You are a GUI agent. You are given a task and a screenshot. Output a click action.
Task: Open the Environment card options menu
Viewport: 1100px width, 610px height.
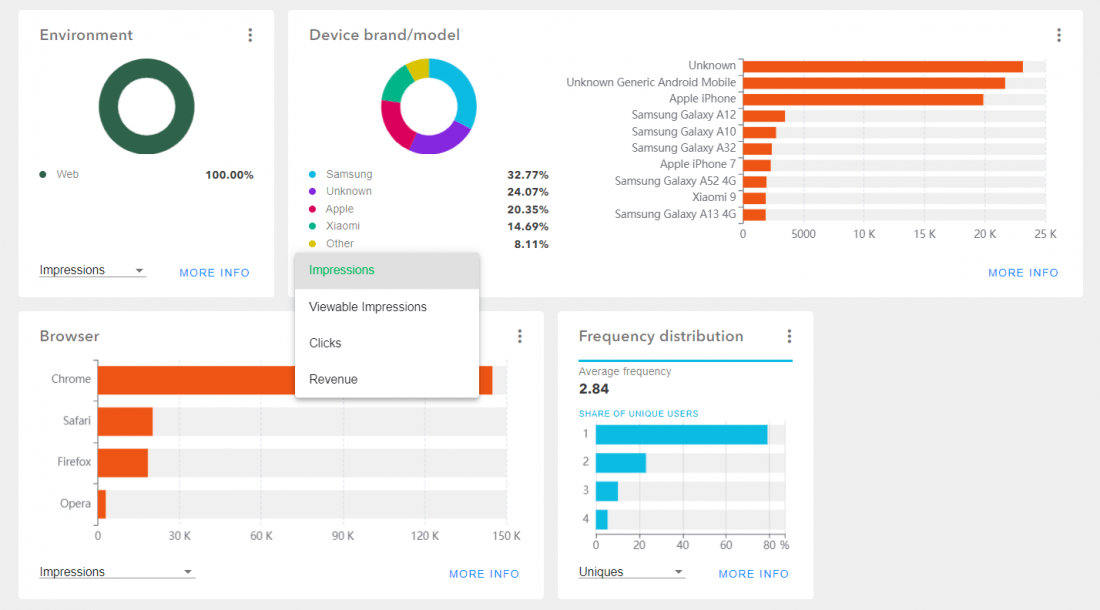click(x=250, y=35)
